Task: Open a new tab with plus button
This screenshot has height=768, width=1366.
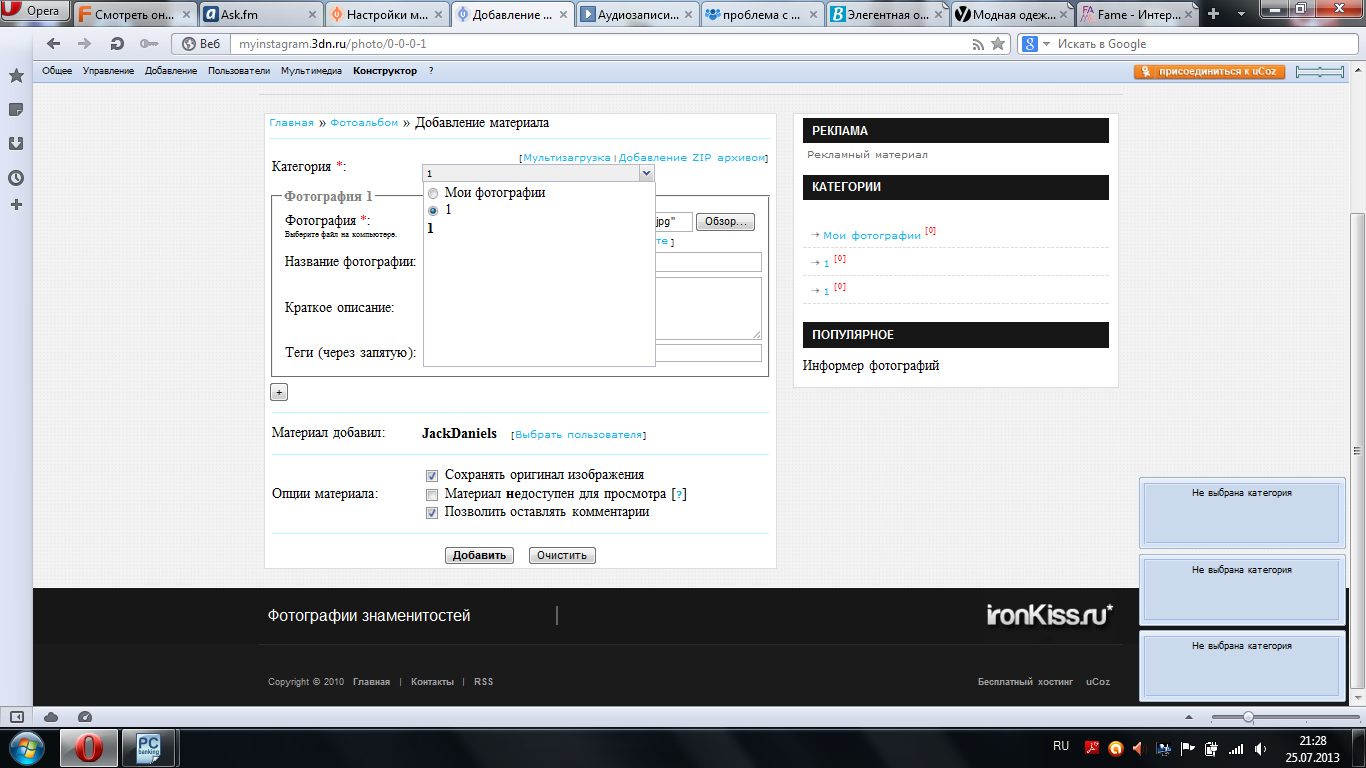Action: (x=1213, y=14)
